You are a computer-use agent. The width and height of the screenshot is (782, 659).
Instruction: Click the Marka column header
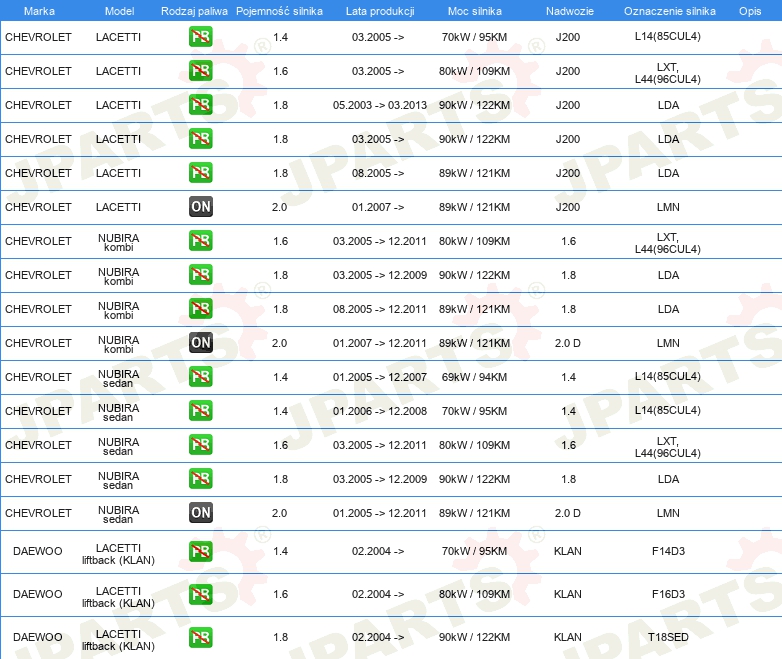point(39,11)
